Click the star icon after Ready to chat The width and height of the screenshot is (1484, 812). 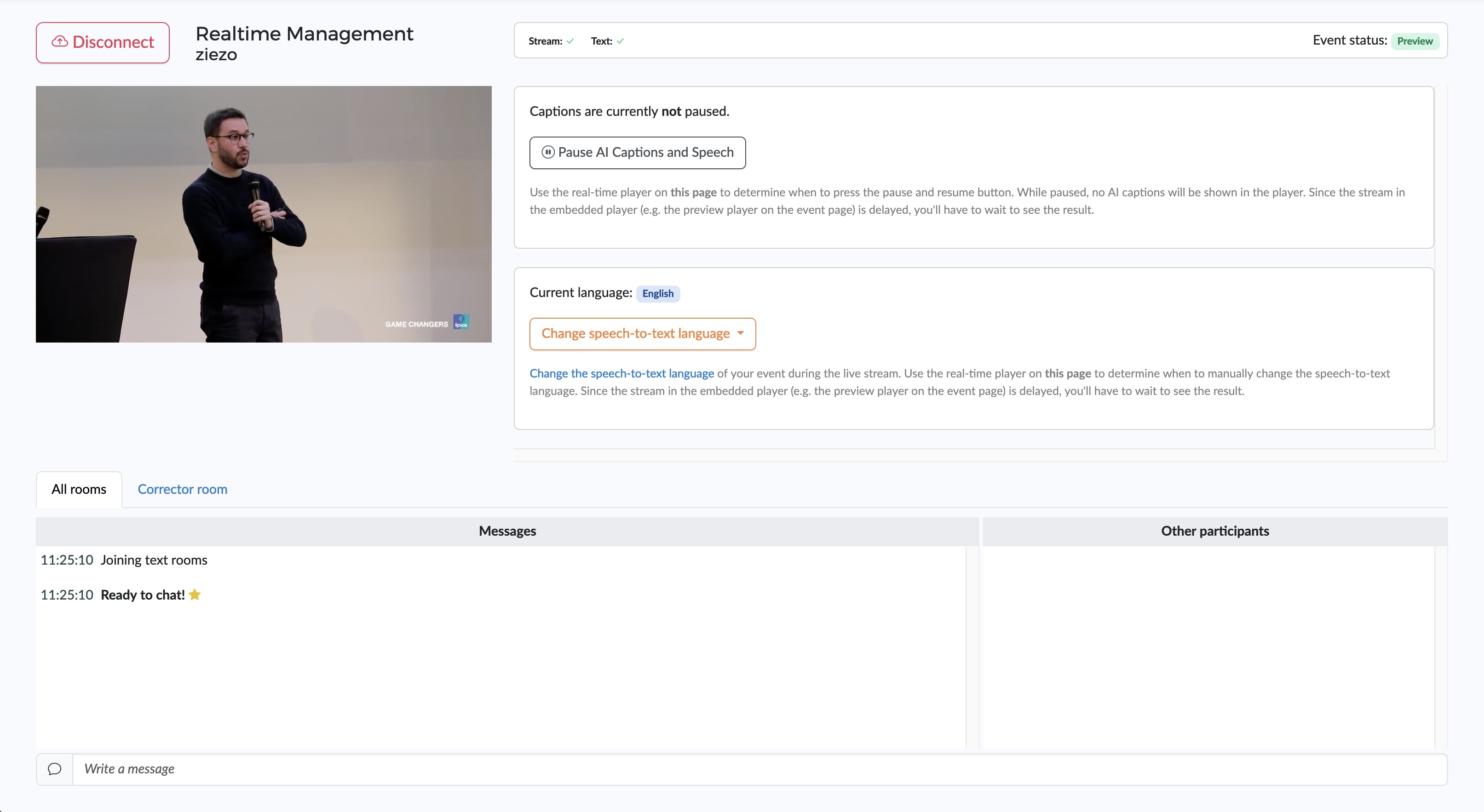(195, 595)
